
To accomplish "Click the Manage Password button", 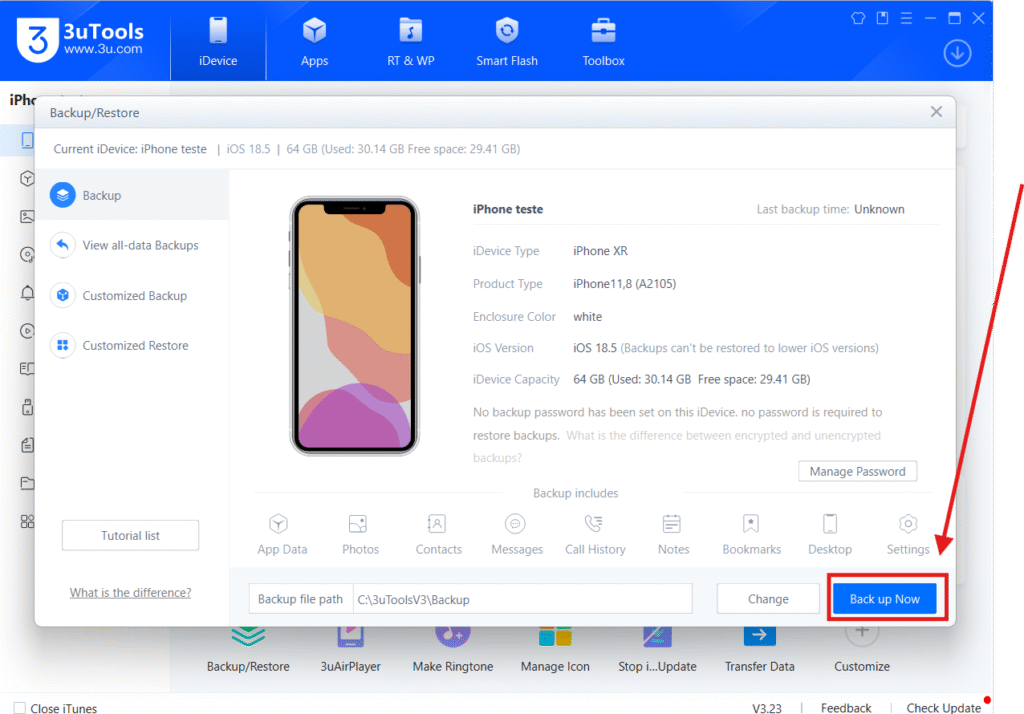I will click(x=857, y=471).
